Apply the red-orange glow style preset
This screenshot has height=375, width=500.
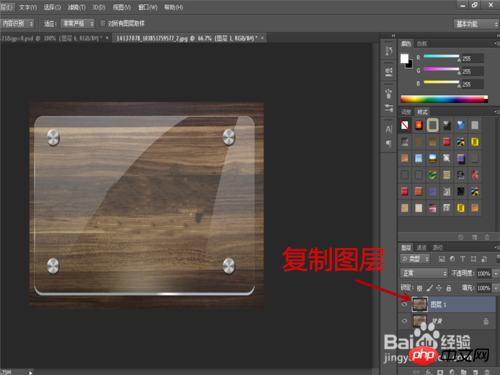click(419, 125)
